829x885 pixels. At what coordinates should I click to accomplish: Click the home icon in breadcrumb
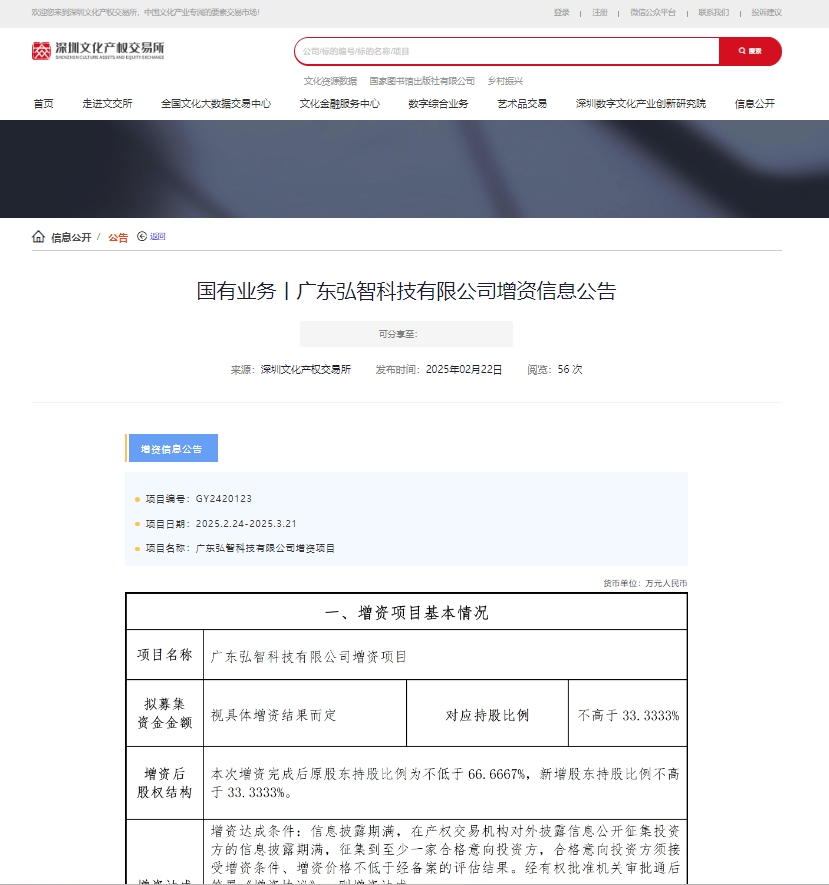(x=38, y=237)
